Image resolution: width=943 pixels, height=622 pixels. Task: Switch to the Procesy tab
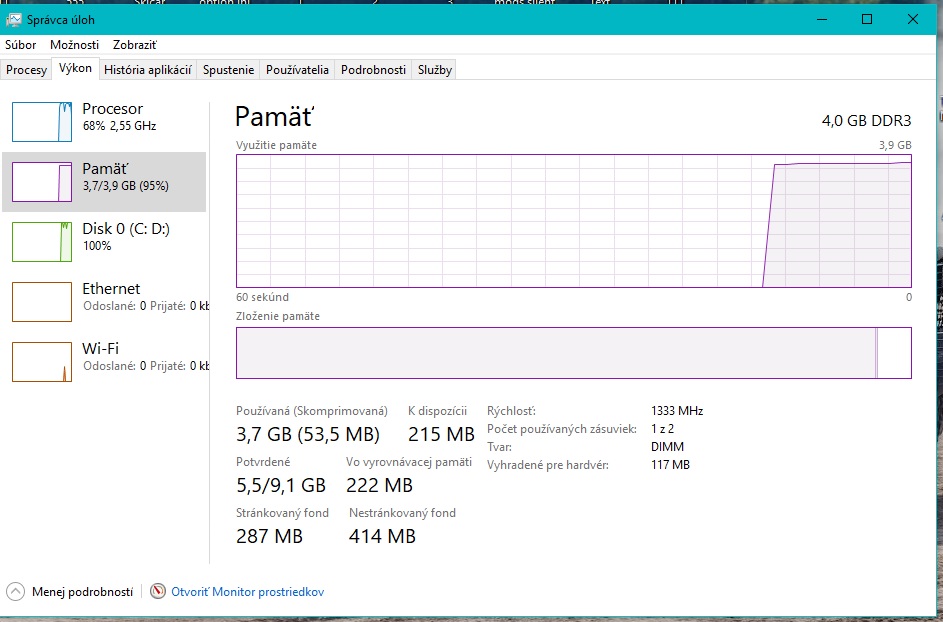(26, 70)
